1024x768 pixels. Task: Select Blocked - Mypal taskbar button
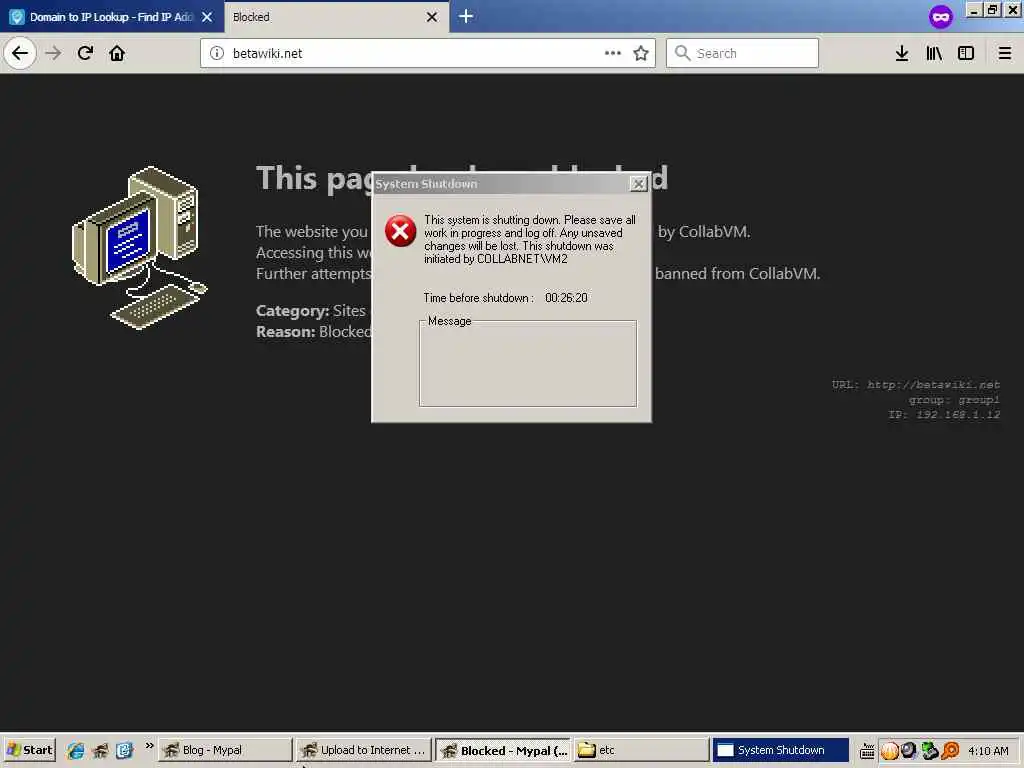[x=503, y=750]
